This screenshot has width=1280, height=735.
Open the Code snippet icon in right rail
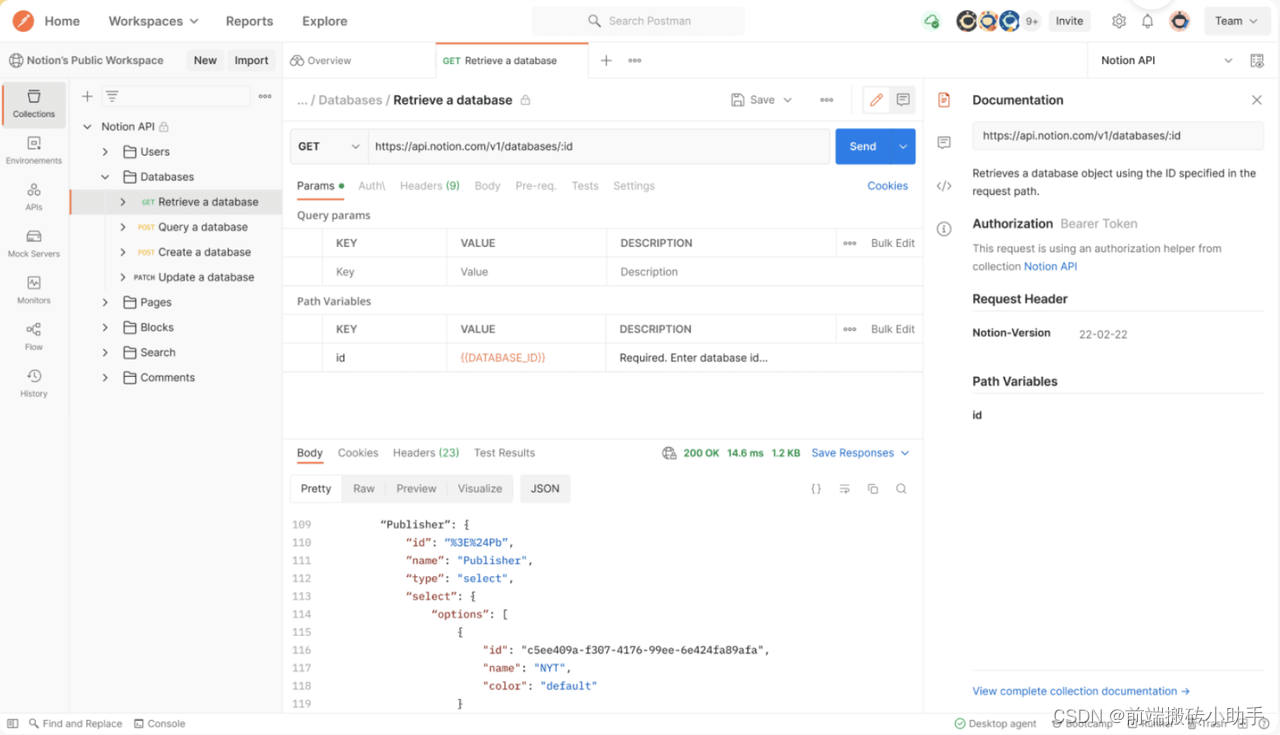click(944, 186)
